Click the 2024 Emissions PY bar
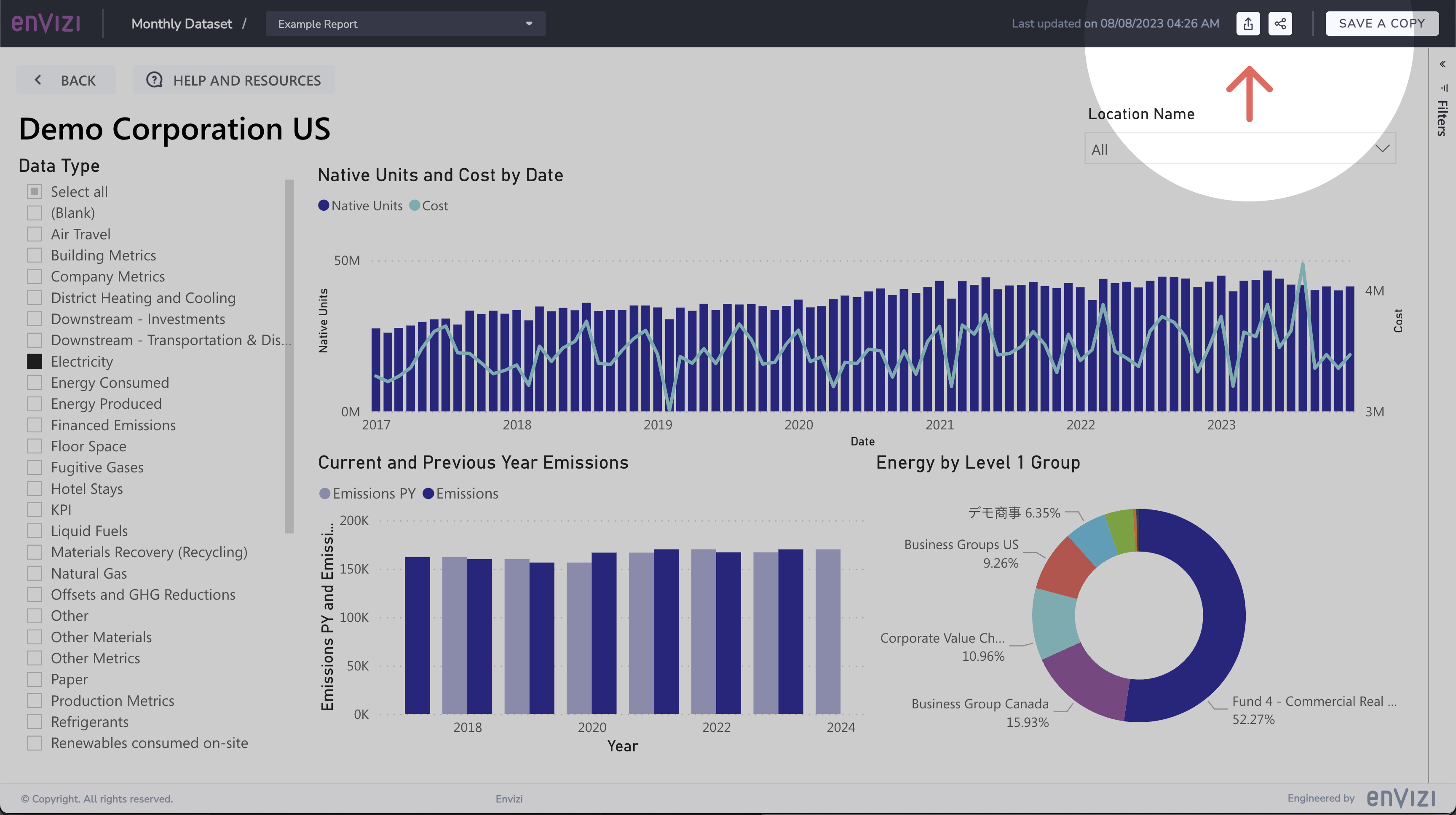This screenshot has height=815, width=1456. click(x=827, y=631)
